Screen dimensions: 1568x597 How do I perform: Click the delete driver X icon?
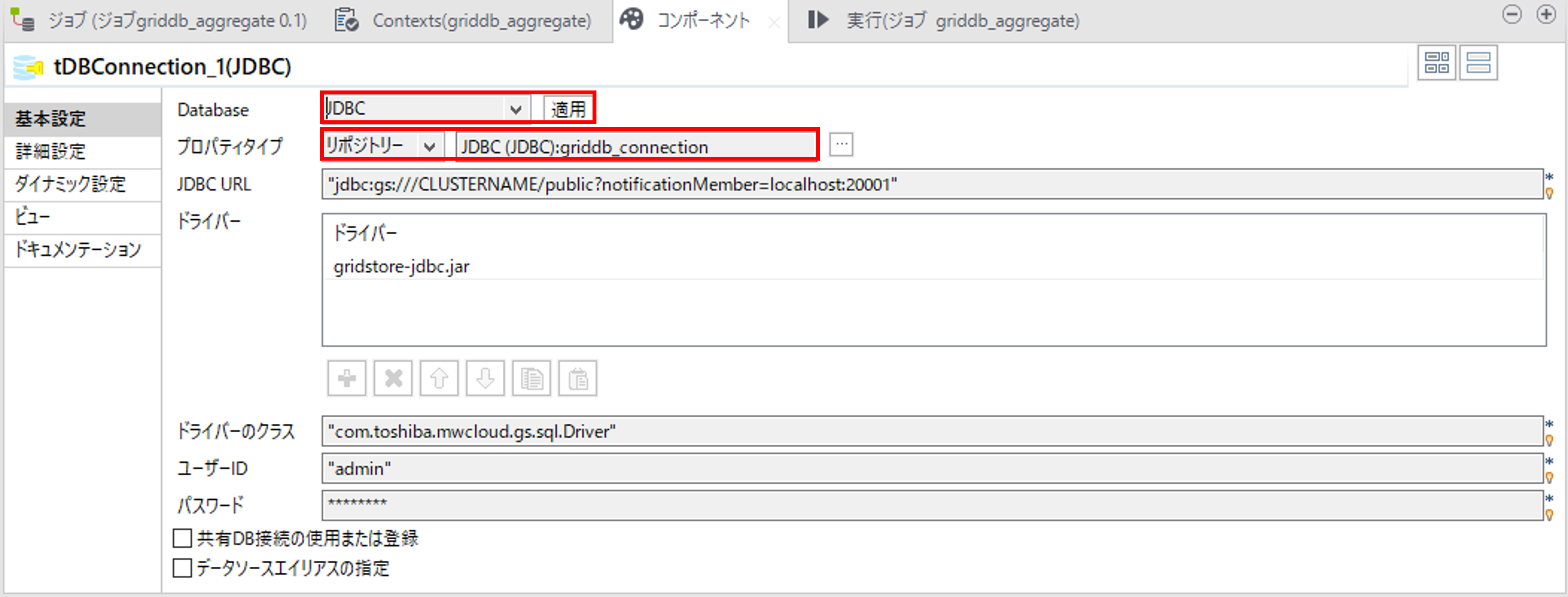coord(392,378)
